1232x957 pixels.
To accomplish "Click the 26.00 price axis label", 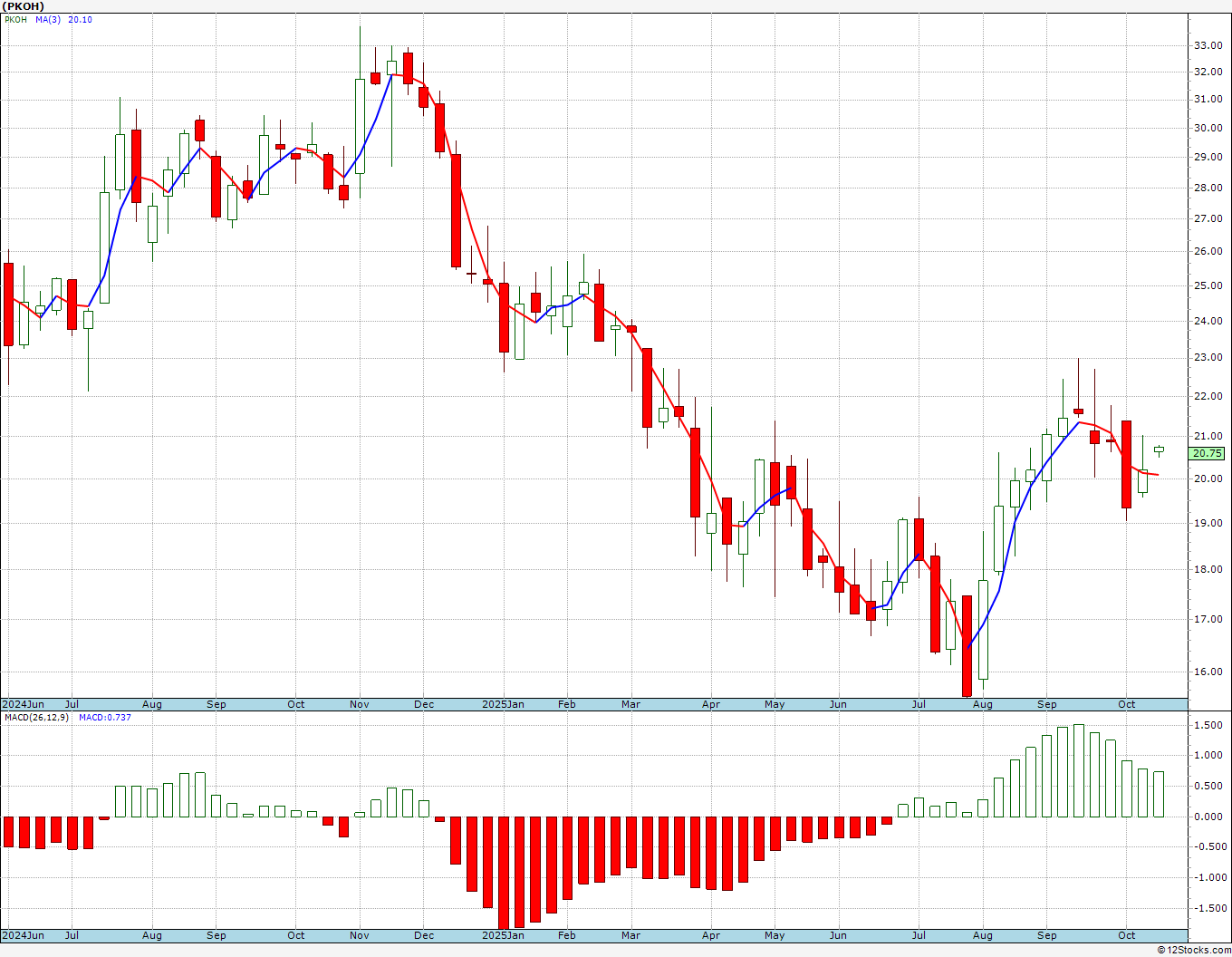I will coord(1208,251).
